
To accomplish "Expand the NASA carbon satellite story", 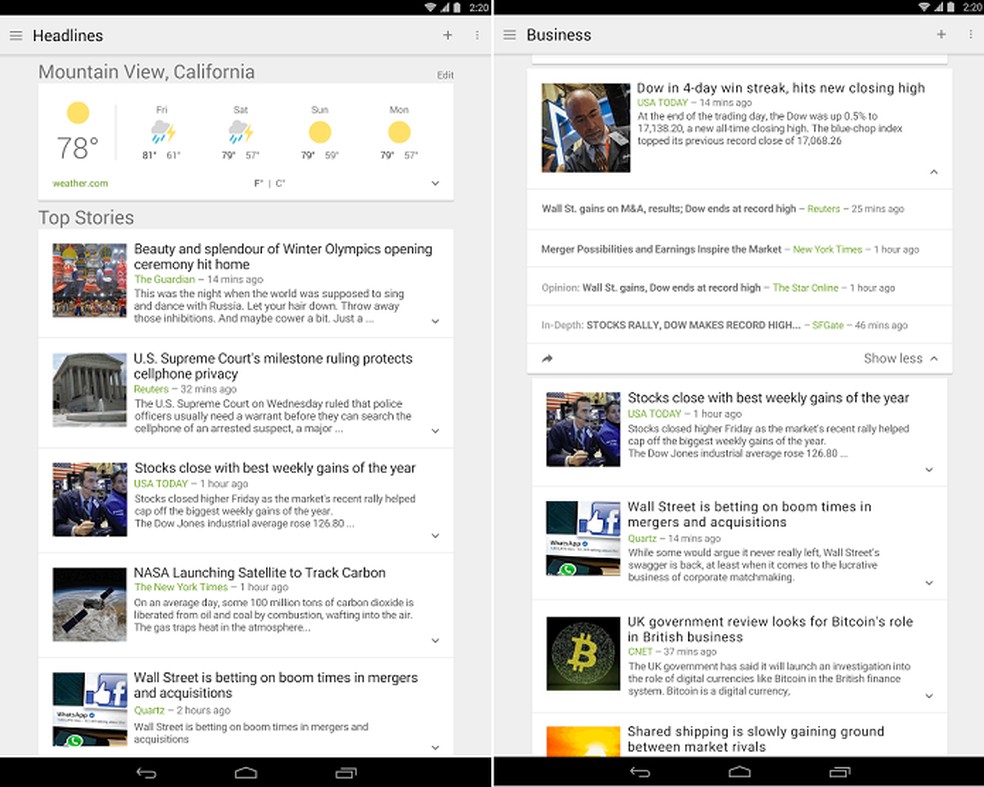I will (x=435, y=639).
